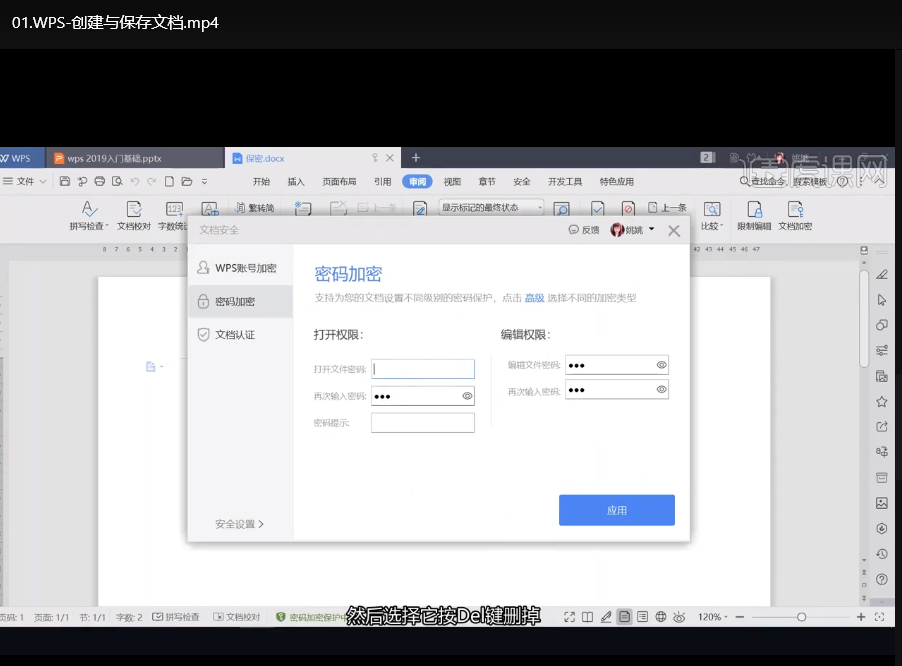
Task: Click the 文档加密 document encryption icon
Action: click(795, 216)
